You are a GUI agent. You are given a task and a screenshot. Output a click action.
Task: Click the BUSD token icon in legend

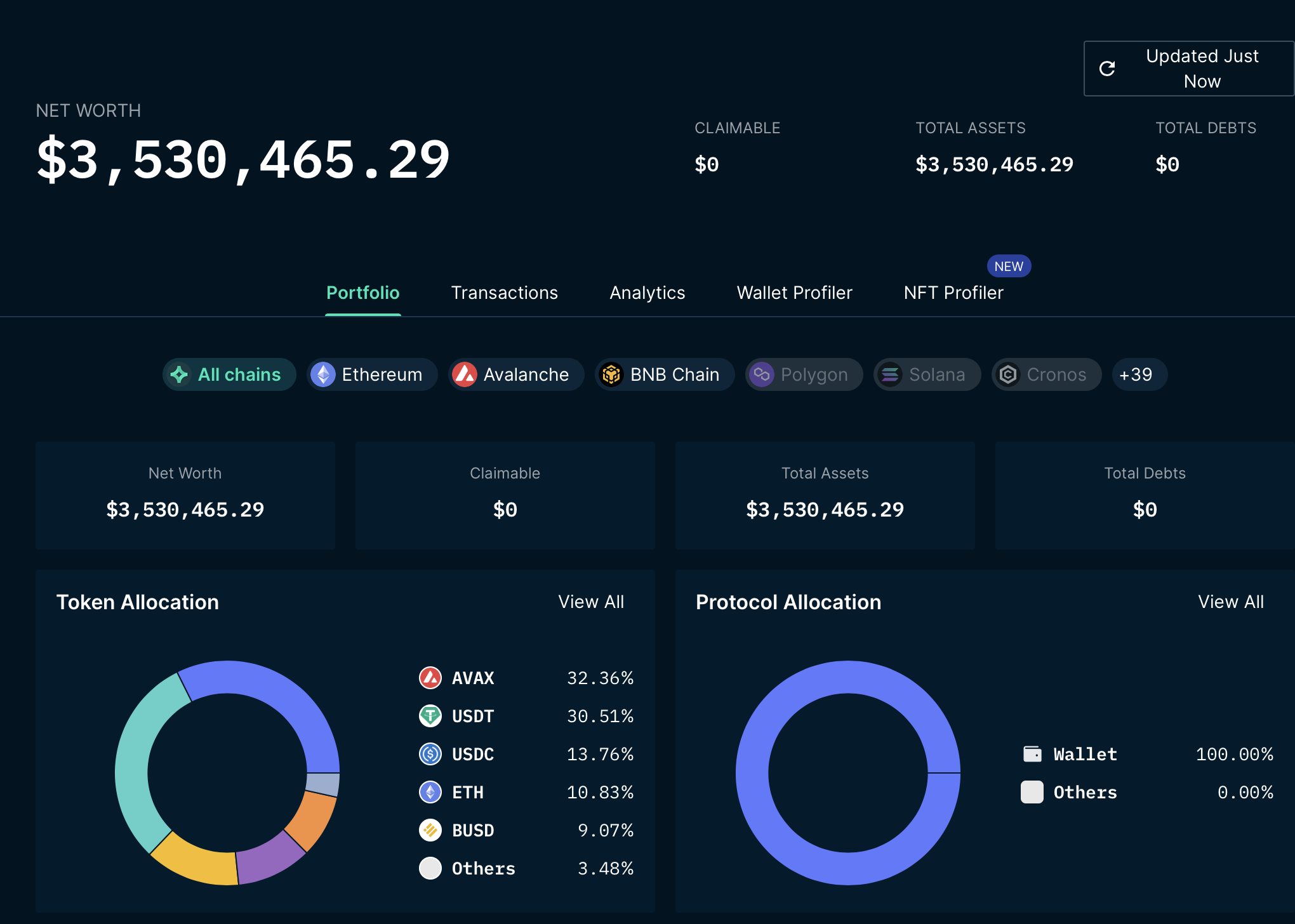click(x=430, y=830)
